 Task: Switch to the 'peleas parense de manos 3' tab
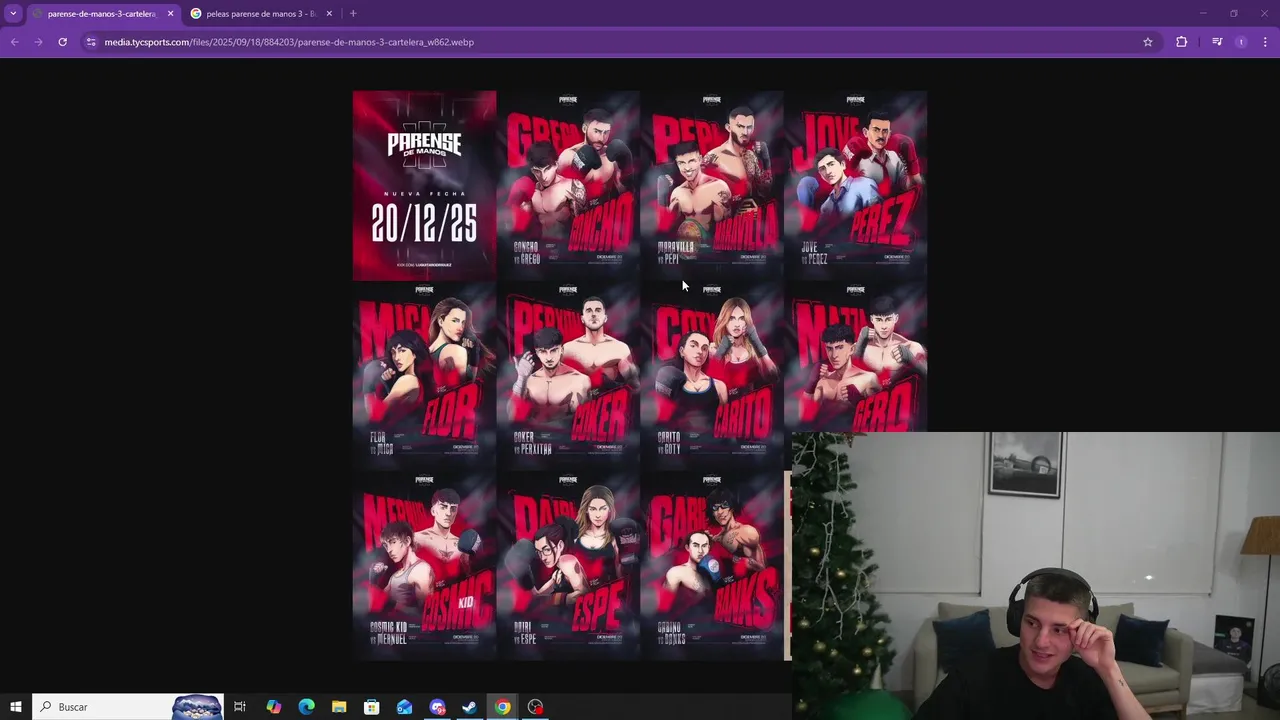260,14
